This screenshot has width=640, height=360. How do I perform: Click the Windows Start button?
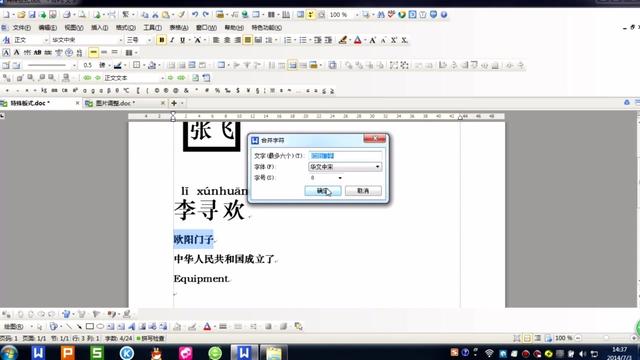tap(9, 353)
